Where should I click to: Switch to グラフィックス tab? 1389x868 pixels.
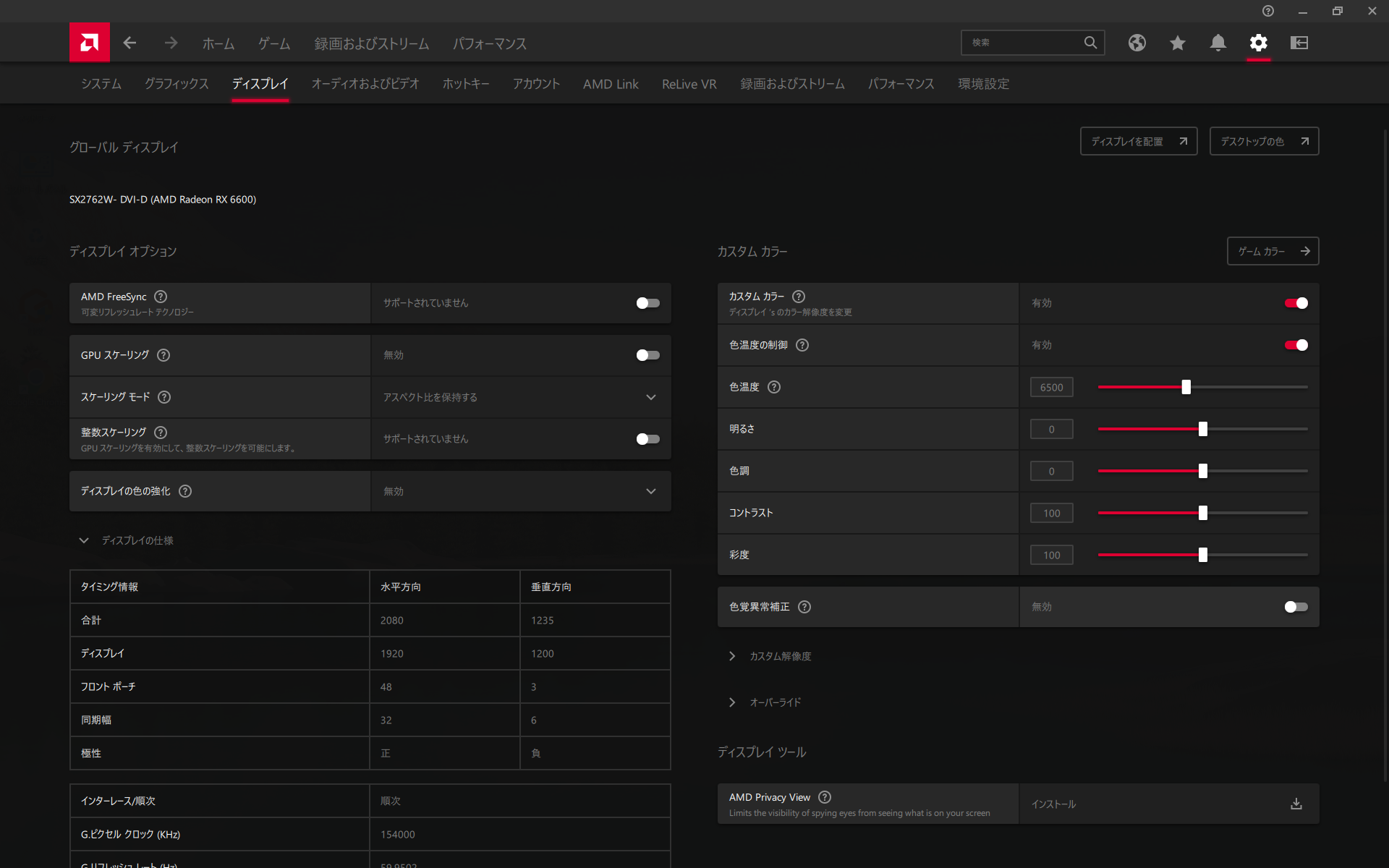pyautogui.click(x=177, y=84)
